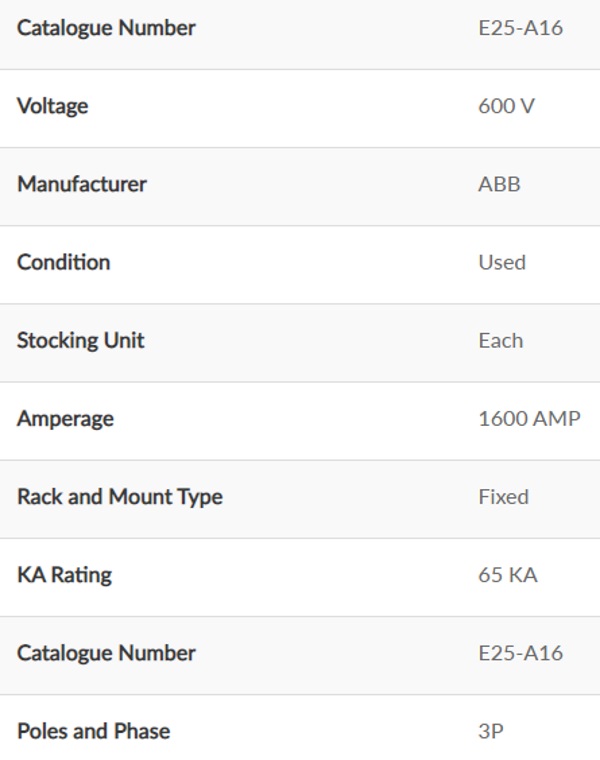Click the KA Rating label
This screenshot has width=600, height=760.
[64, 575]
